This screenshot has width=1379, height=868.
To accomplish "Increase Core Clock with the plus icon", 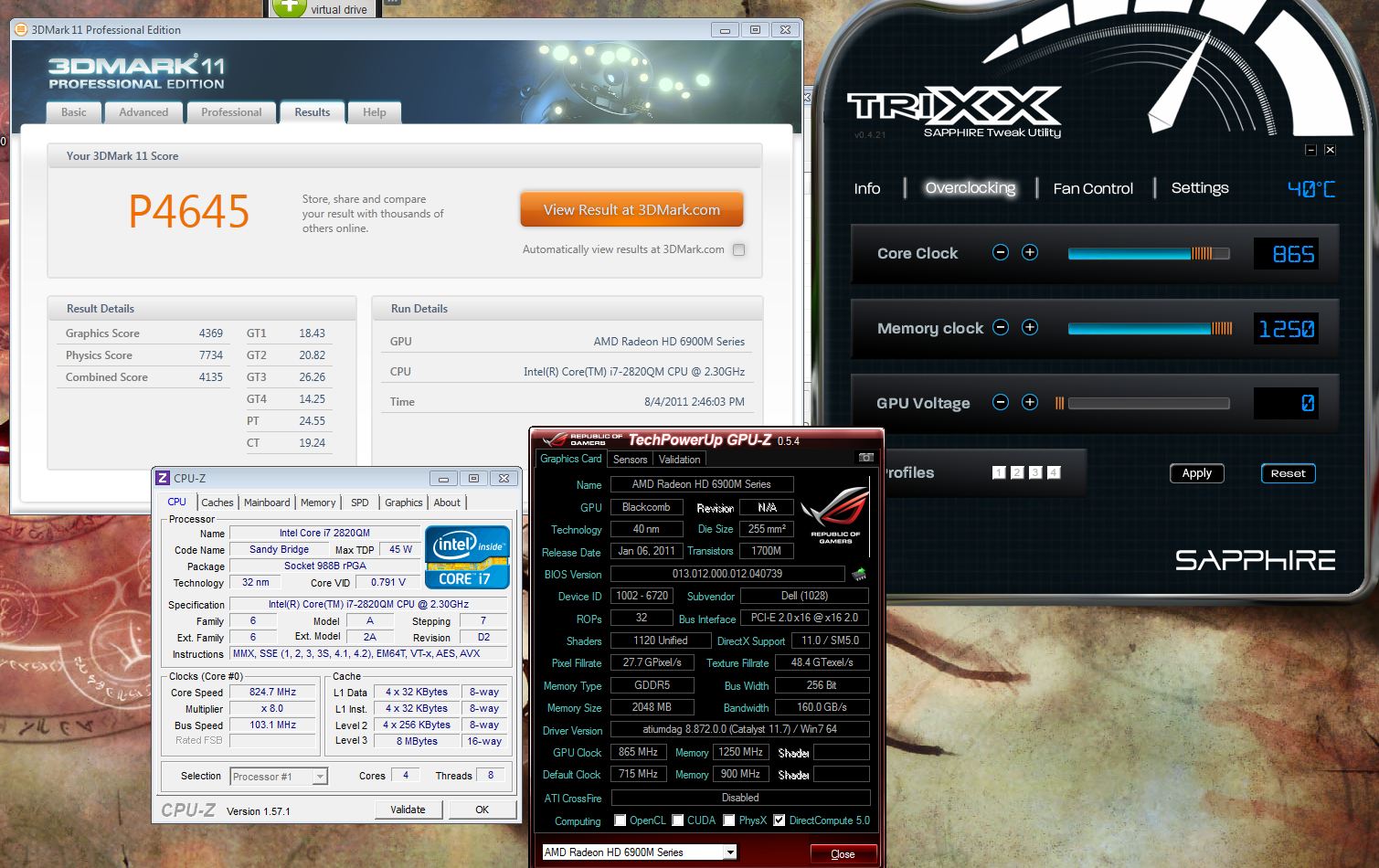I will [1030, 253].
